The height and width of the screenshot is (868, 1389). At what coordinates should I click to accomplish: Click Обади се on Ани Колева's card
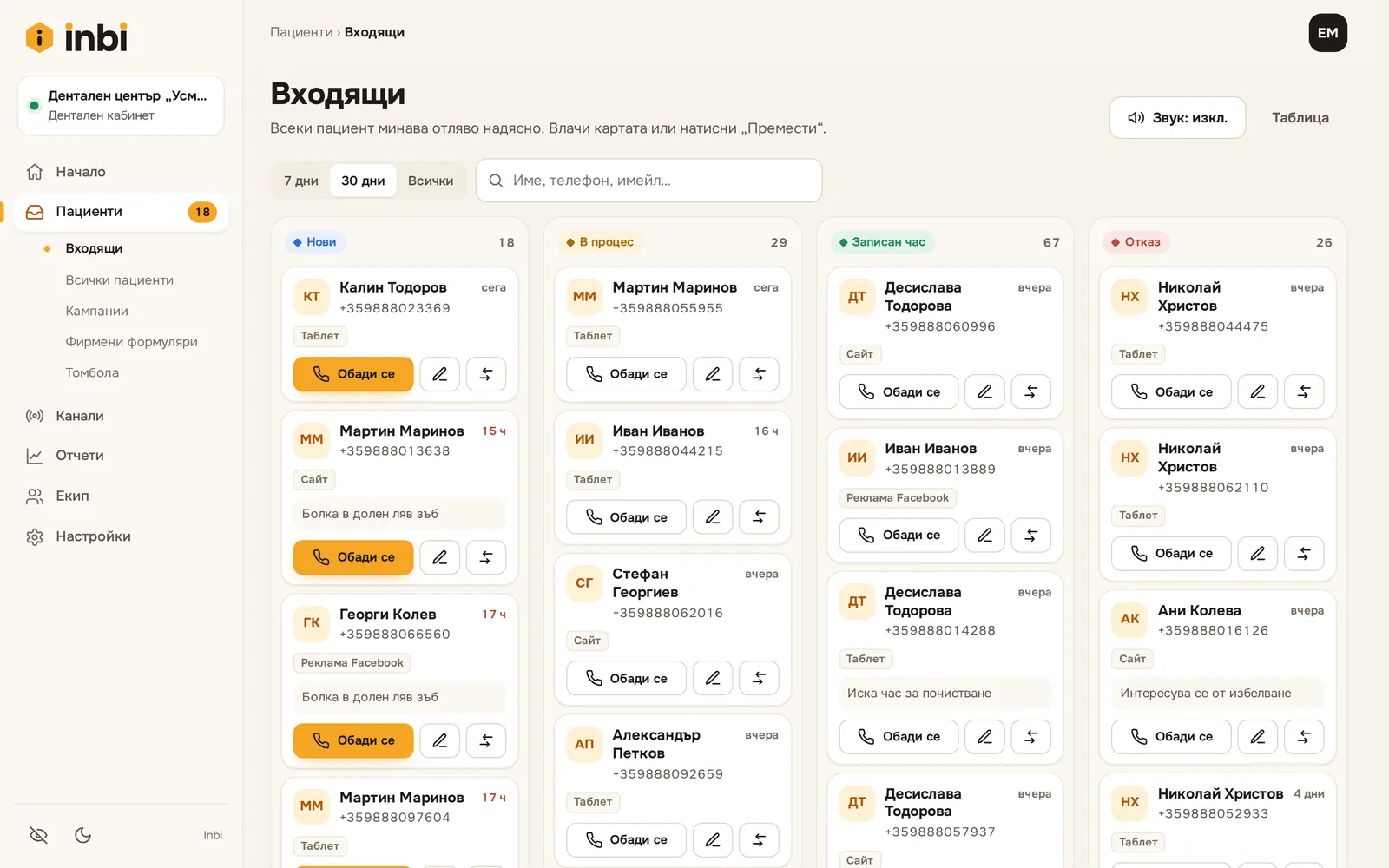point(1171,737)
